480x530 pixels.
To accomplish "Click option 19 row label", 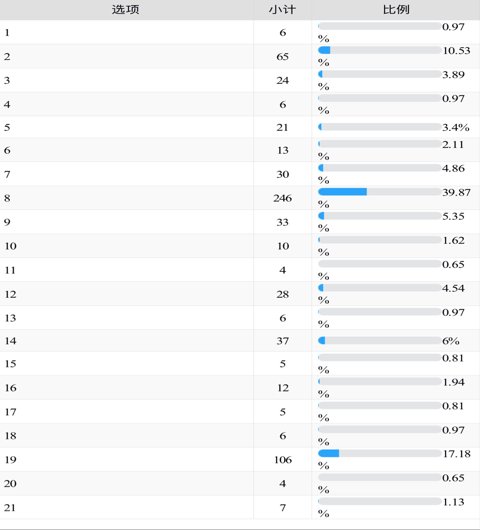I will [10, 460].
